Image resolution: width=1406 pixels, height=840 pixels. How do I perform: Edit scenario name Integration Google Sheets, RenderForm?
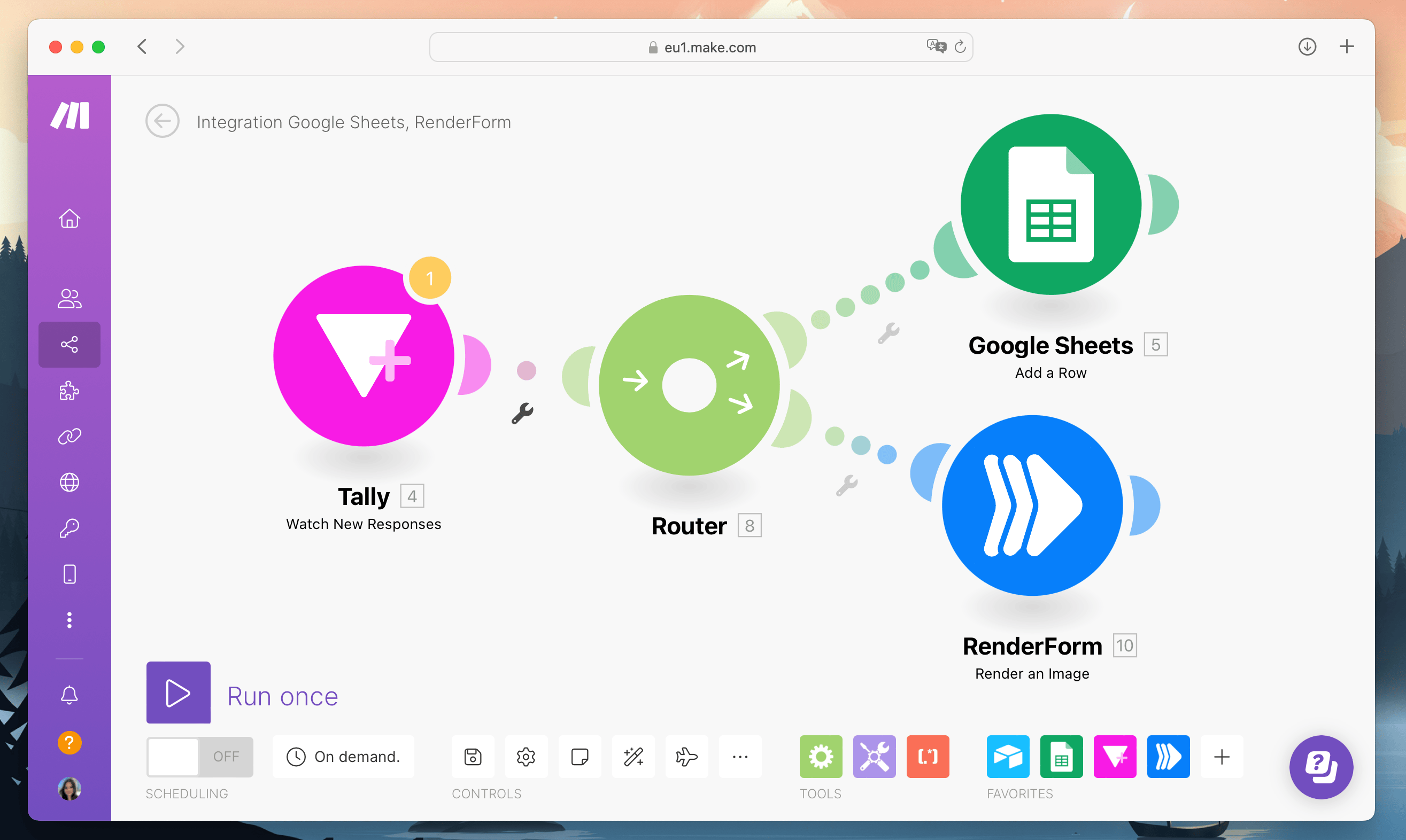tap(354, 122)
